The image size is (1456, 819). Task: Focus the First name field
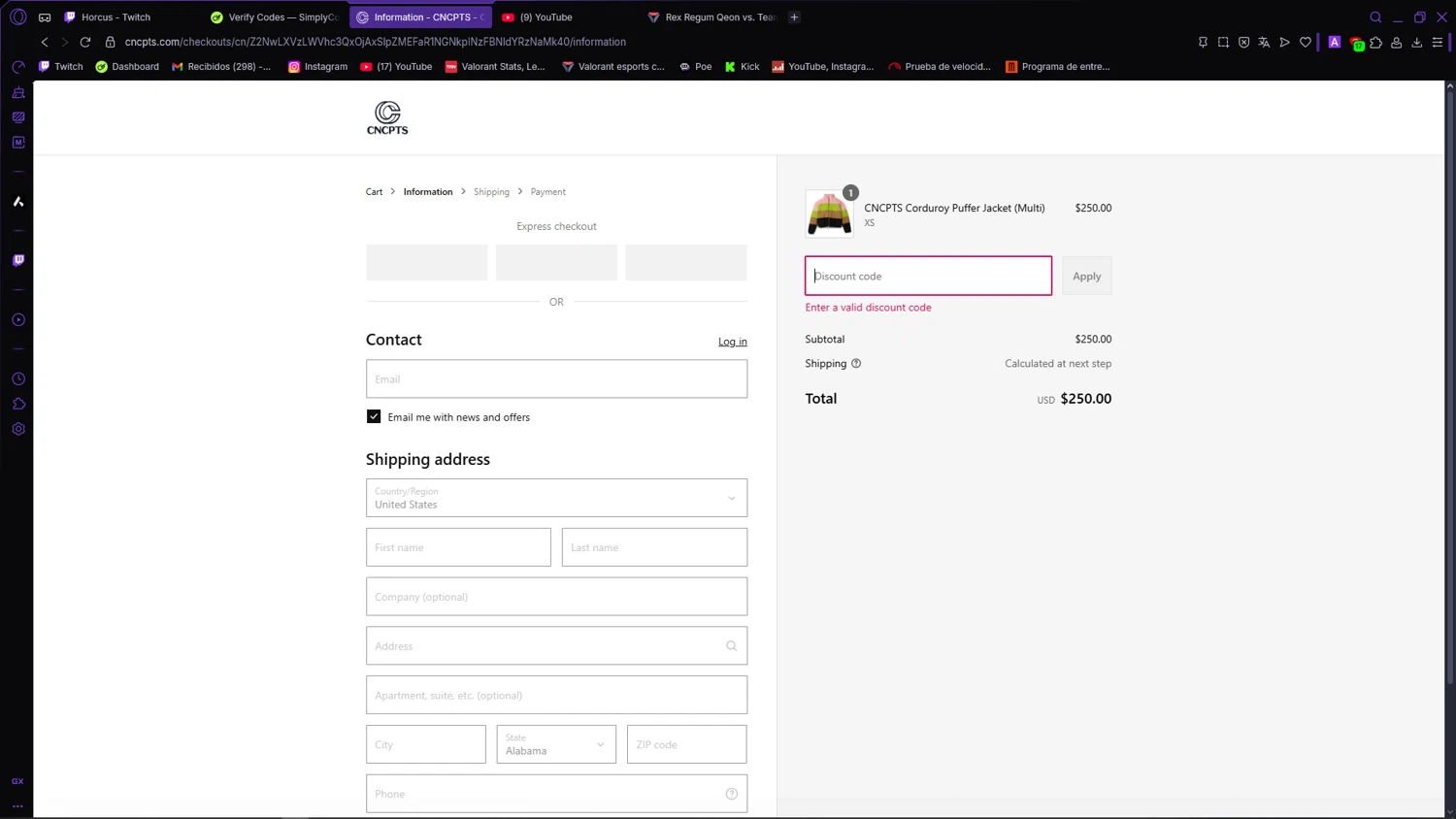tap(458, 547)
